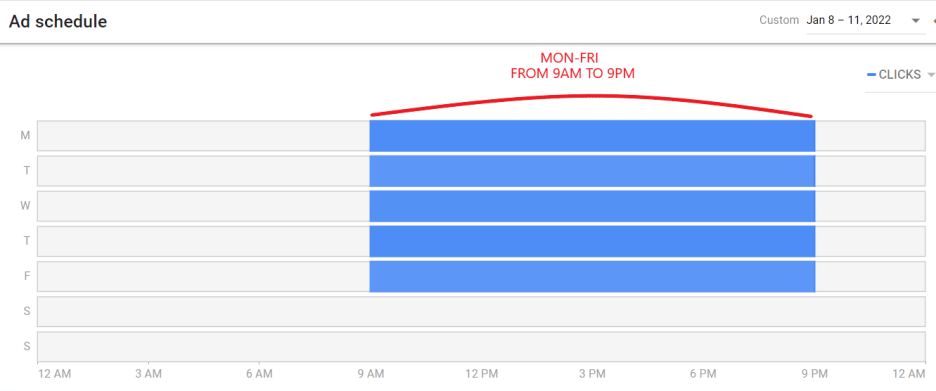
Task: Select Wednesday's blue scheduled block
Action: 592,206
